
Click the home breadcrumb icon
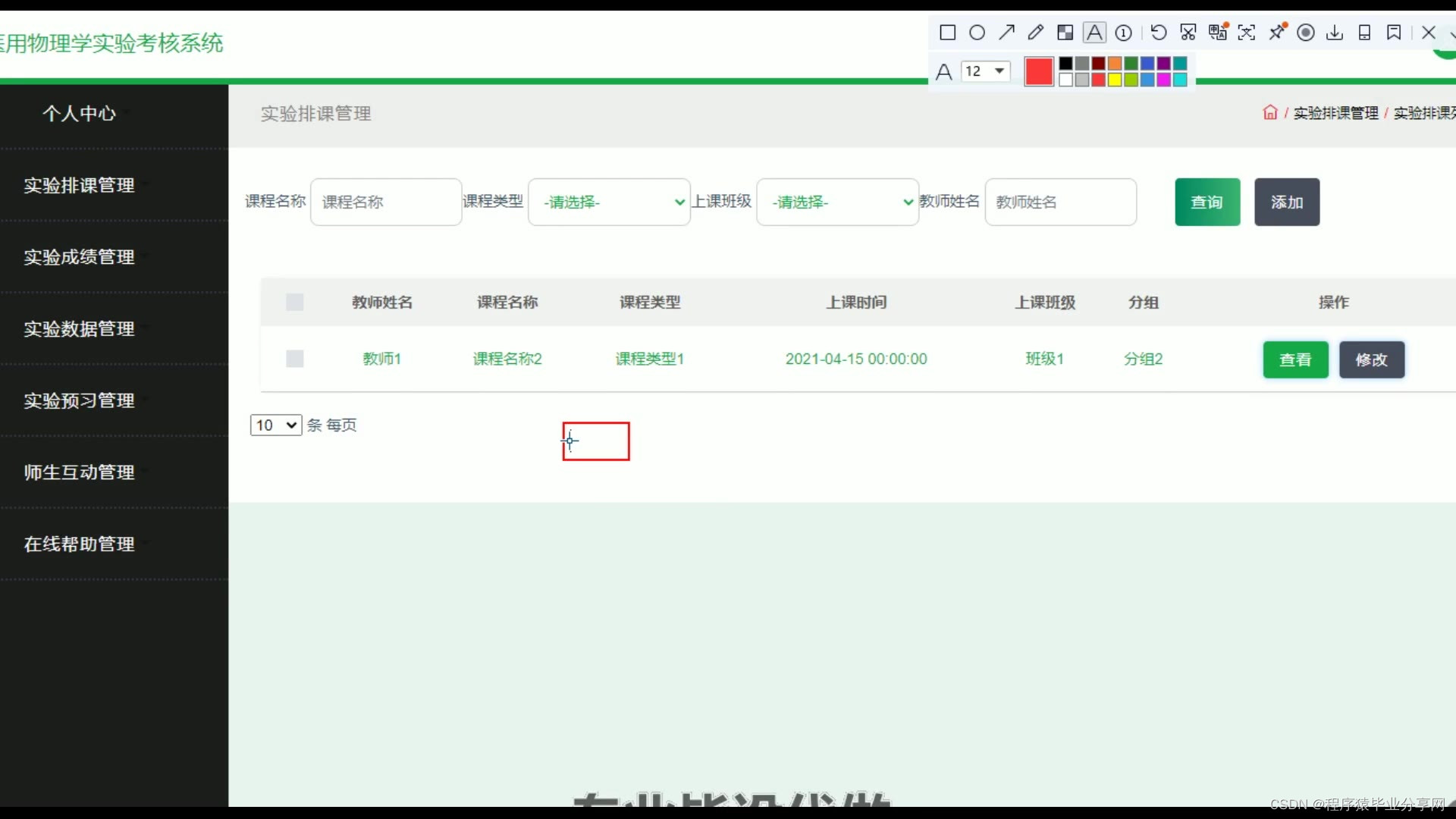(x=1269, y=113)
